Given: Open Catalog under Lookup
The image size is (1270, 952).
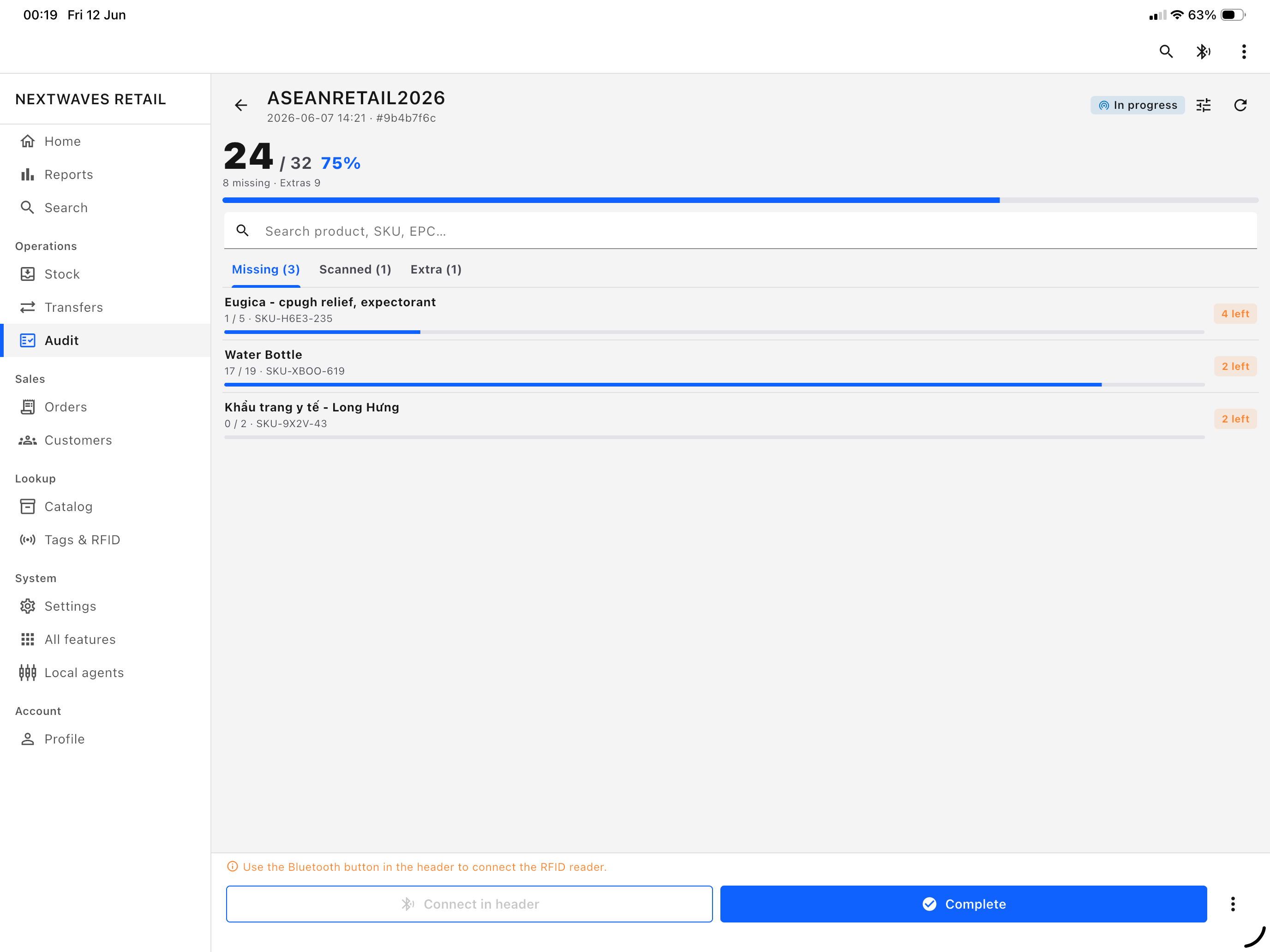Looking at the screenshot, I should click(x=106, y=506).
